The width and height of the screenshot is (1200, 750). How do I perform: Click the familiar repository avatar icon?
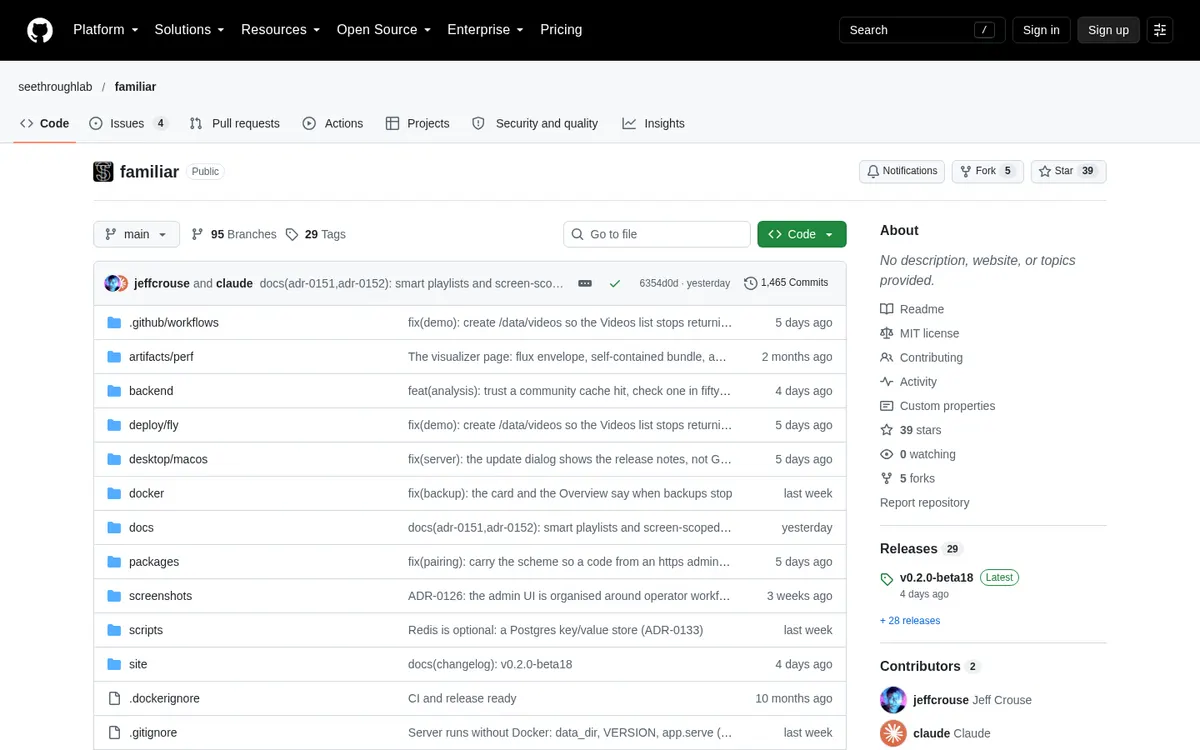click(x=103, y=172)
